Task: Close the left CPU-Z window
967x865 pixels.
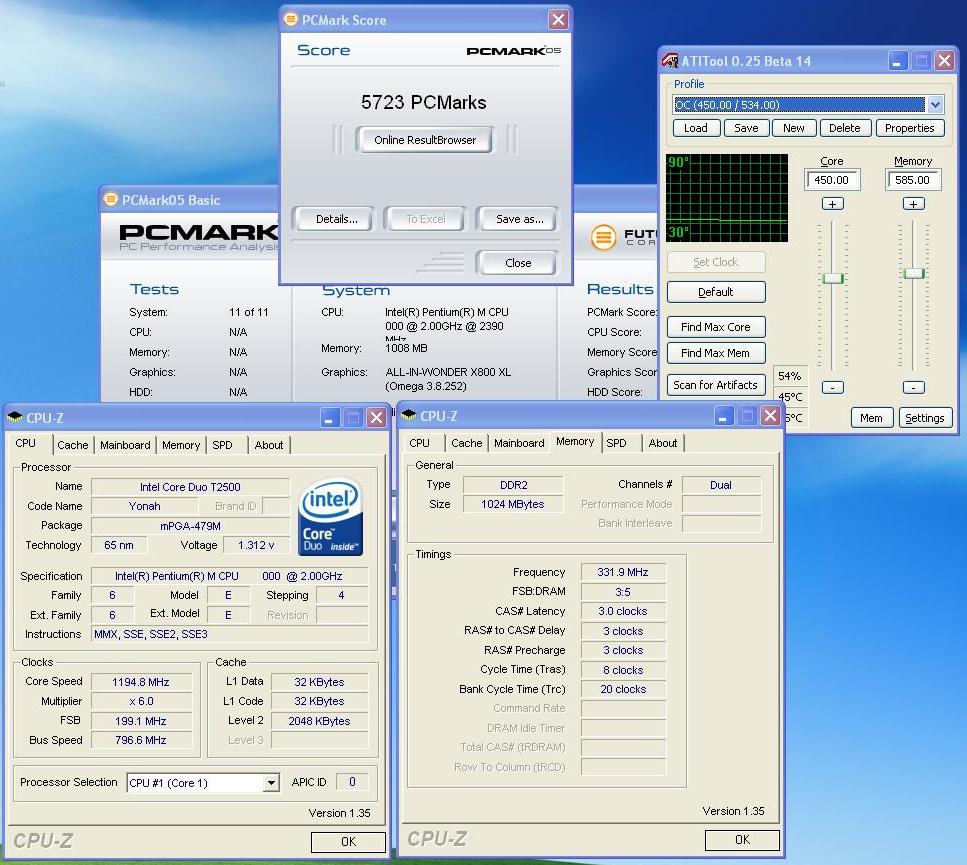Action: pos(376,418)
